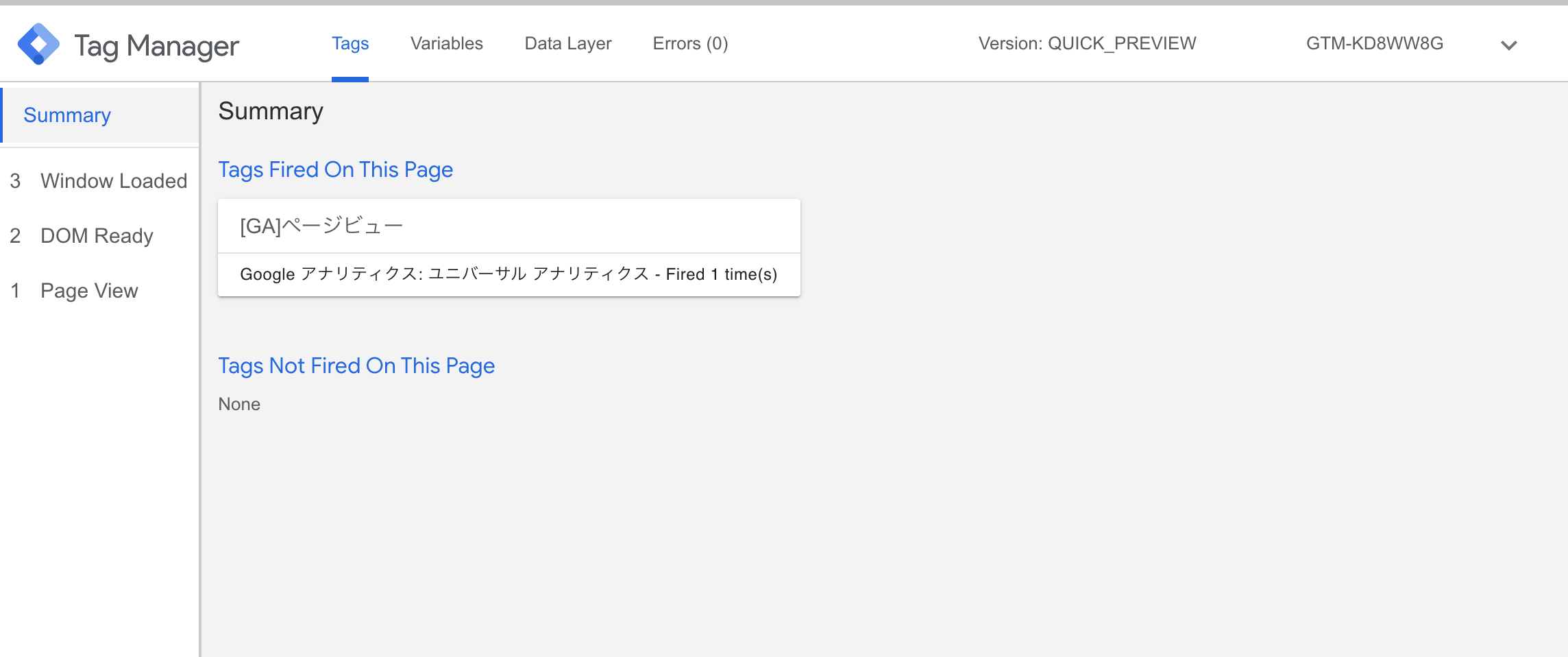1568x657 pixels.
Task: Click the Tags Not Fired On This Page heading
Action: (356, 366)
